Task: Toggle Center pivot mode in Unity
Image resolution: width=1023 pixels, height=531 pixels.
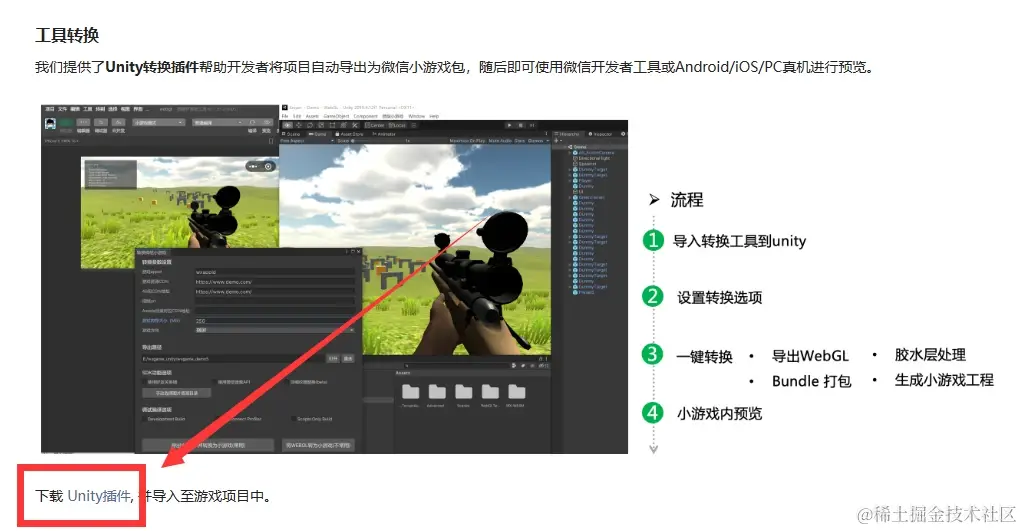Action: pyautogui.click(x=374, y=125)
